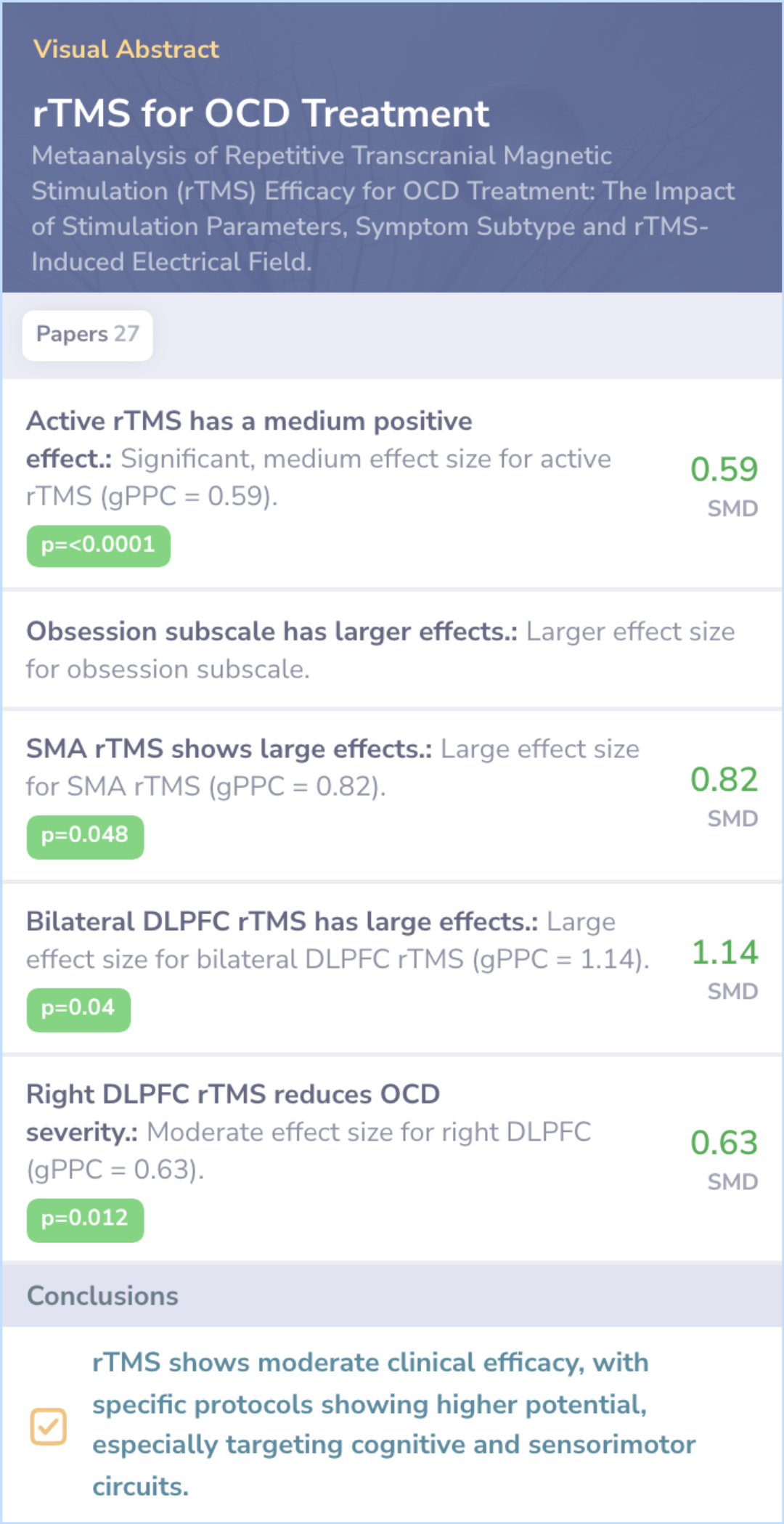Click the conclusions checkmark icon
784x1524 pixels.
coord(48,1426)
